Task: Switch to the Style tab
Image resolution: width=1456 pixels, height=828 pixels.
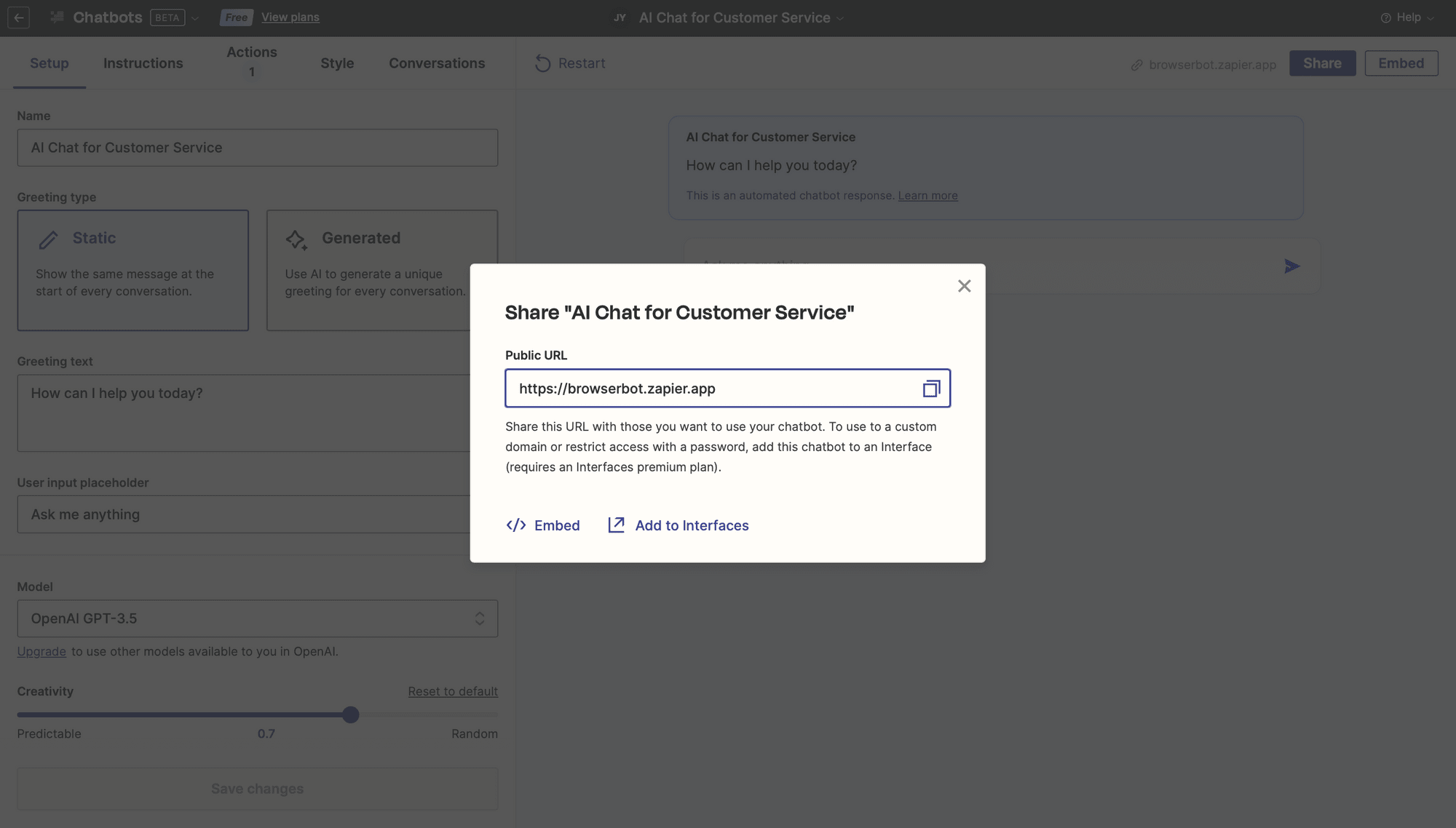Action: 336,63
